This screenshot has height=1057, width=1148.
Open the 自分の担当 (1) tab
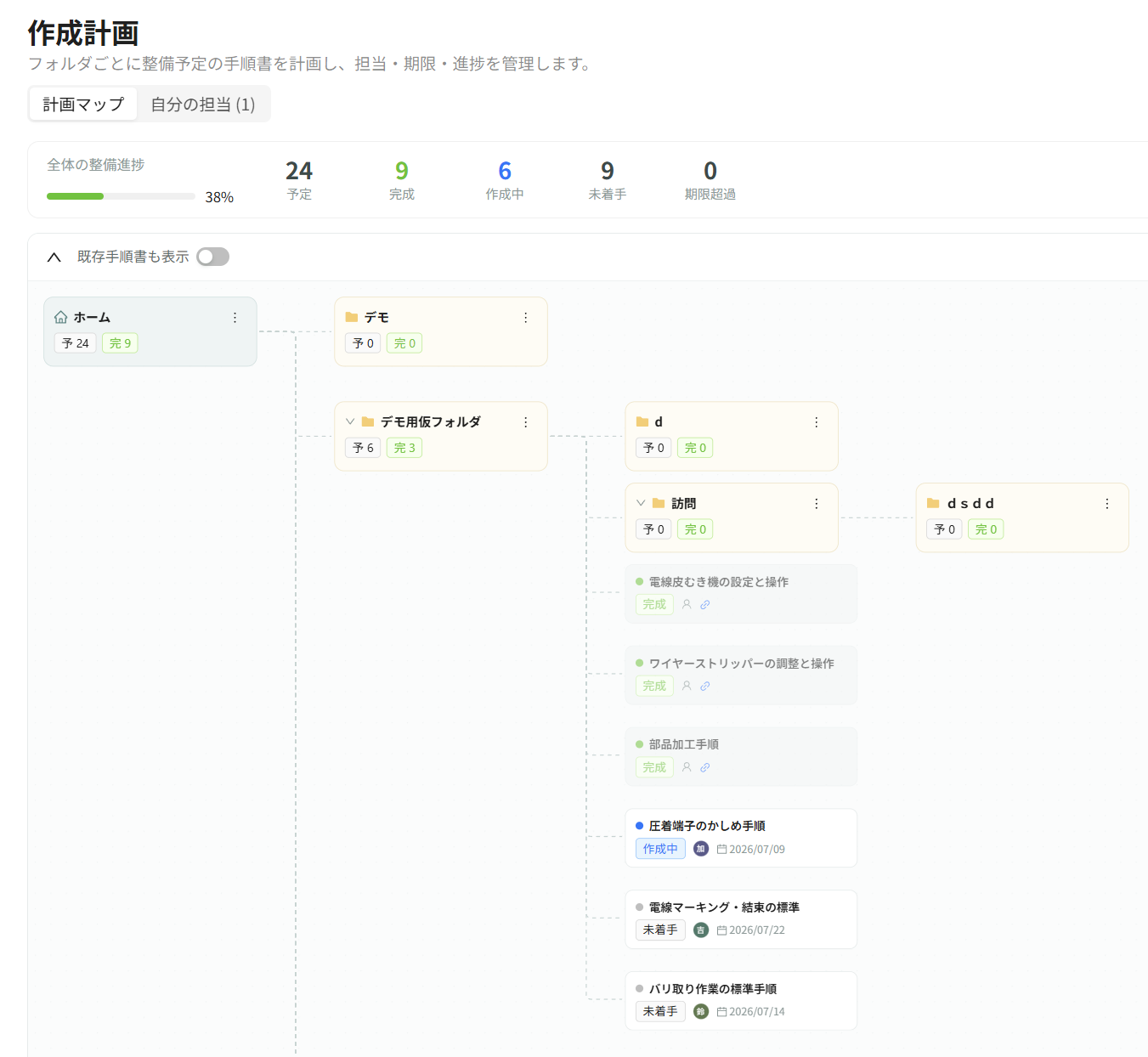(203, 105)
